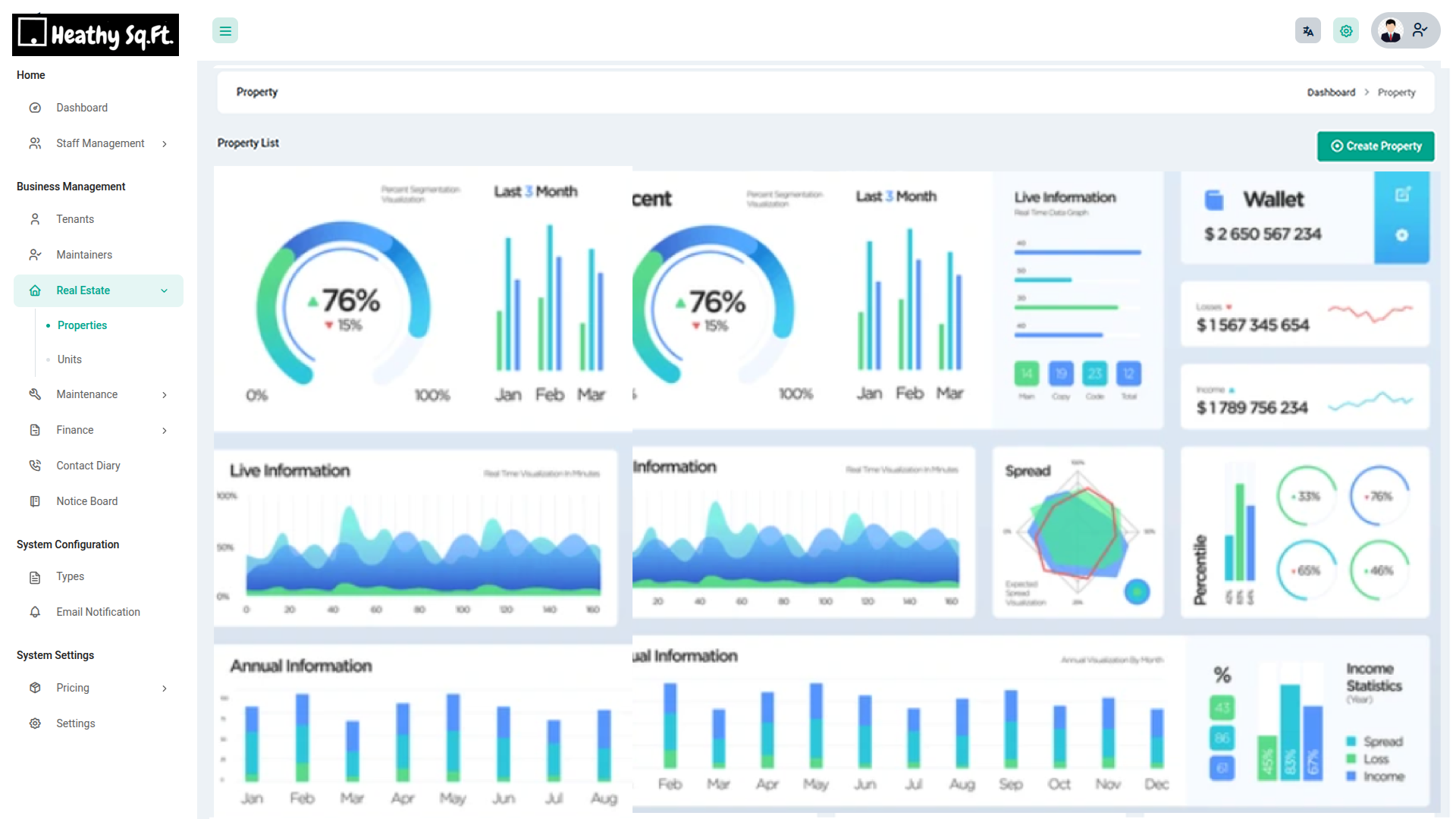
Task: Click the Finance document icon
Action: point(35,430)
